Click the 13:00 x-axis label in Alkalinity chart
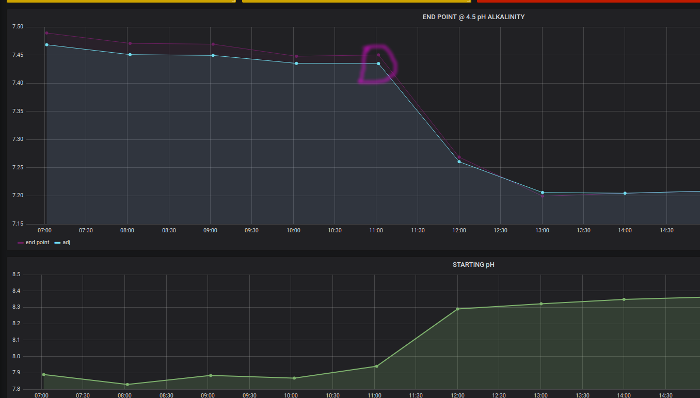Screen dimensions: 700x398 542,230
